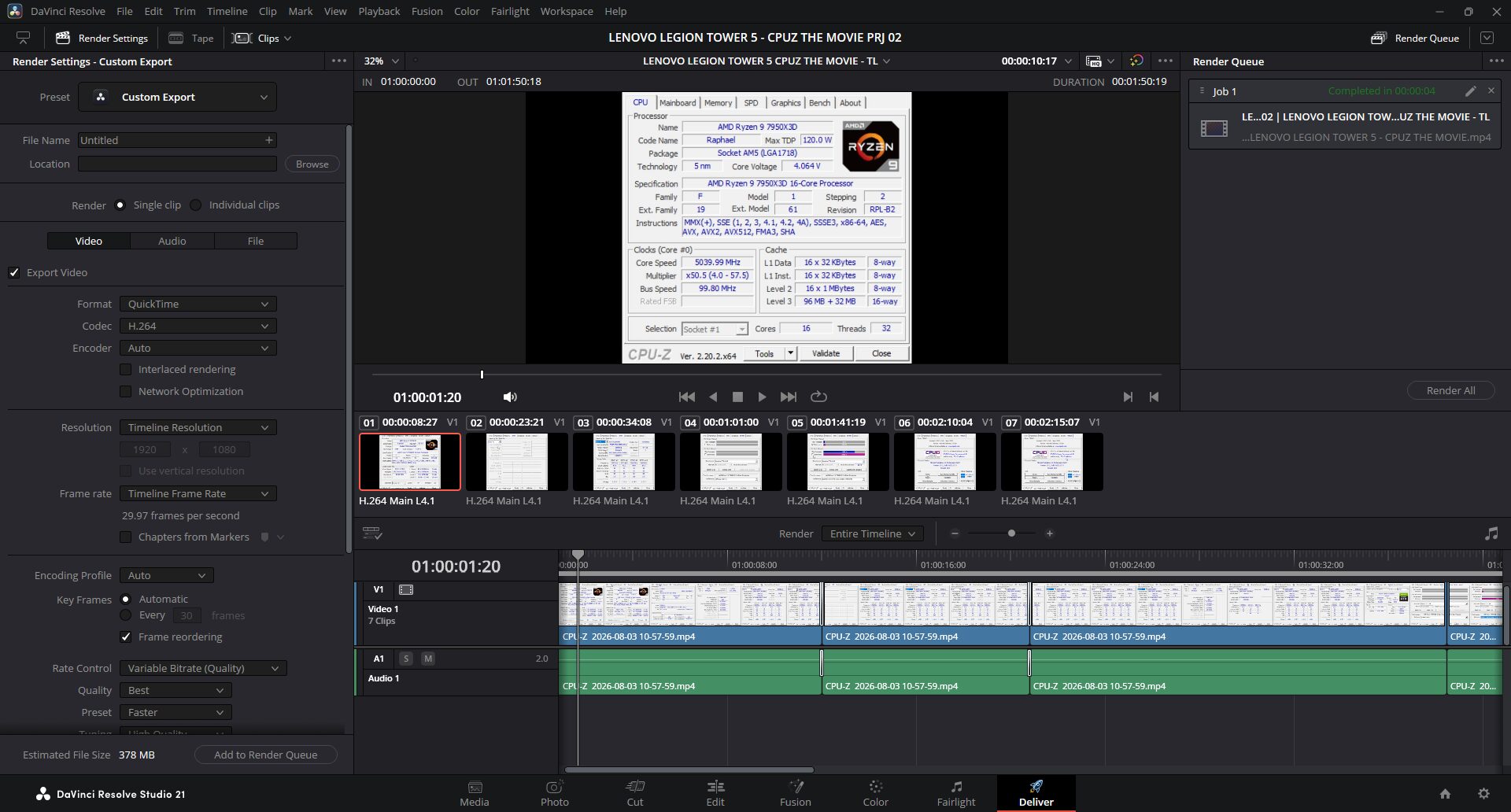Switch to the Color page
Viewport: 1511px width, 812px height.
876,793
